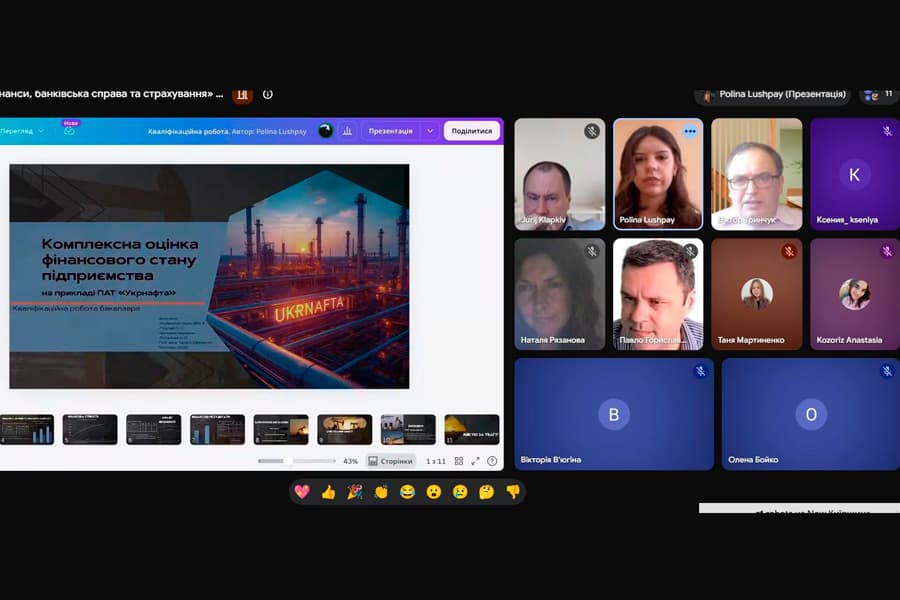The height and width of the screenshot is (600, 900).
Task: Select Jurij Klapkiv video tile
Action: click(560, 175)
